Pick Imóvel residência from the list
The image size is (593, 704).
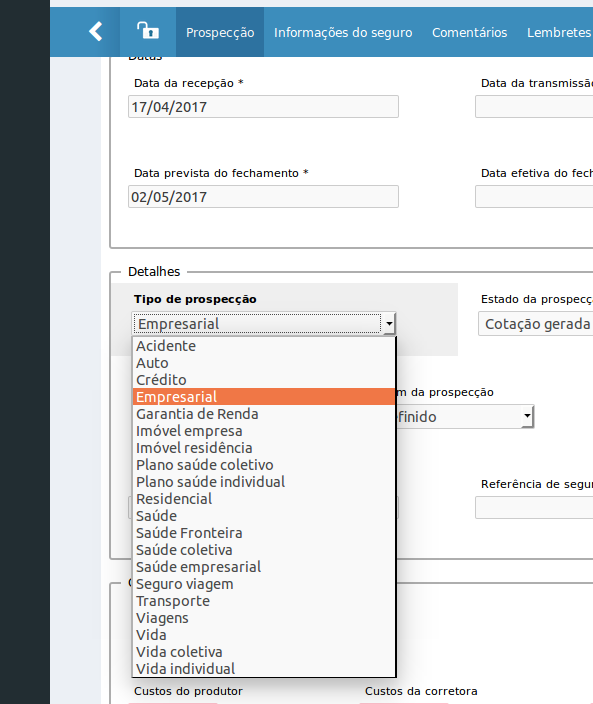tap(264, 448)
